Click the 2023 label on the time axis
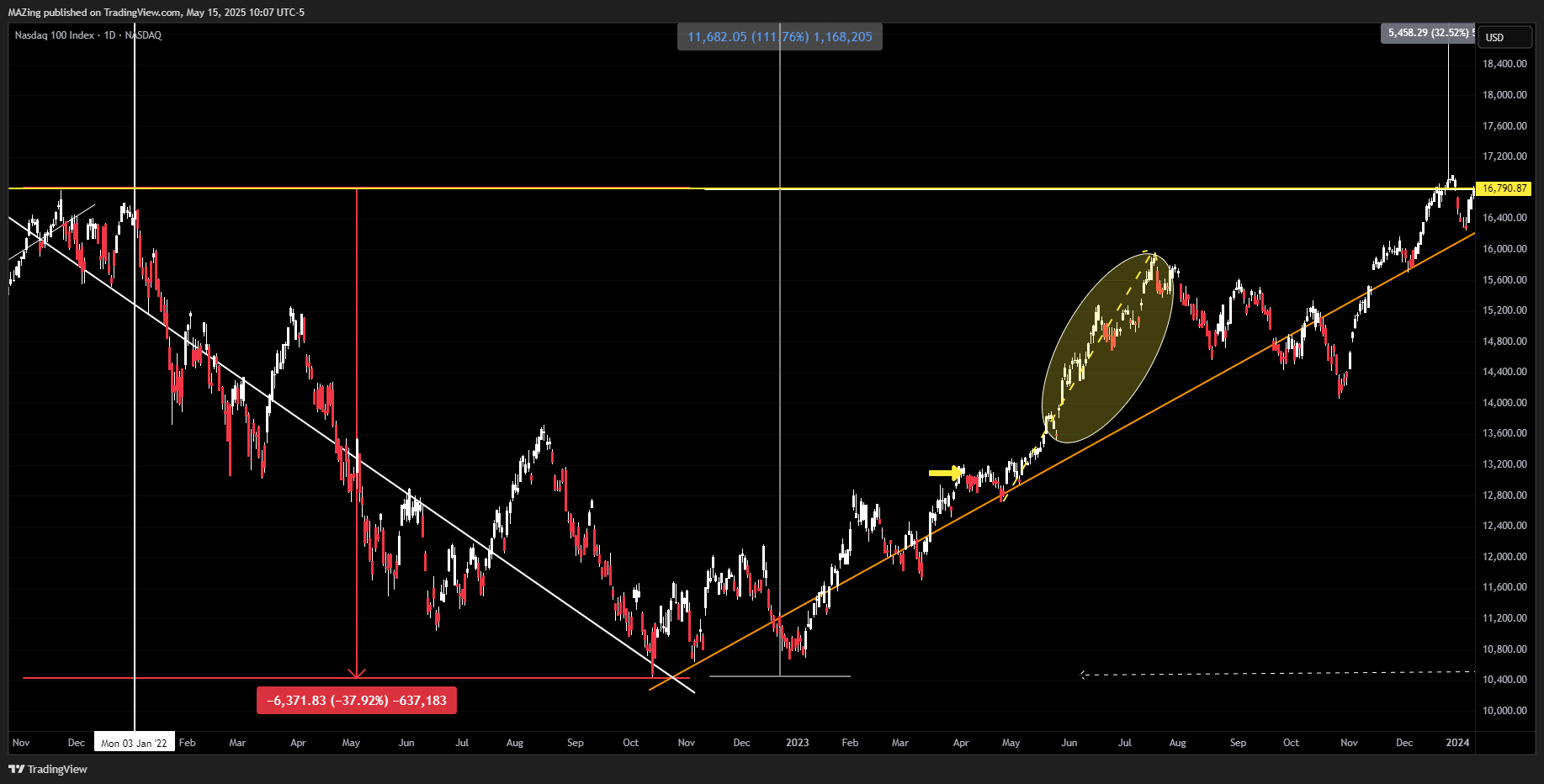Screen dimensions: 1544x784 point(797,743)
